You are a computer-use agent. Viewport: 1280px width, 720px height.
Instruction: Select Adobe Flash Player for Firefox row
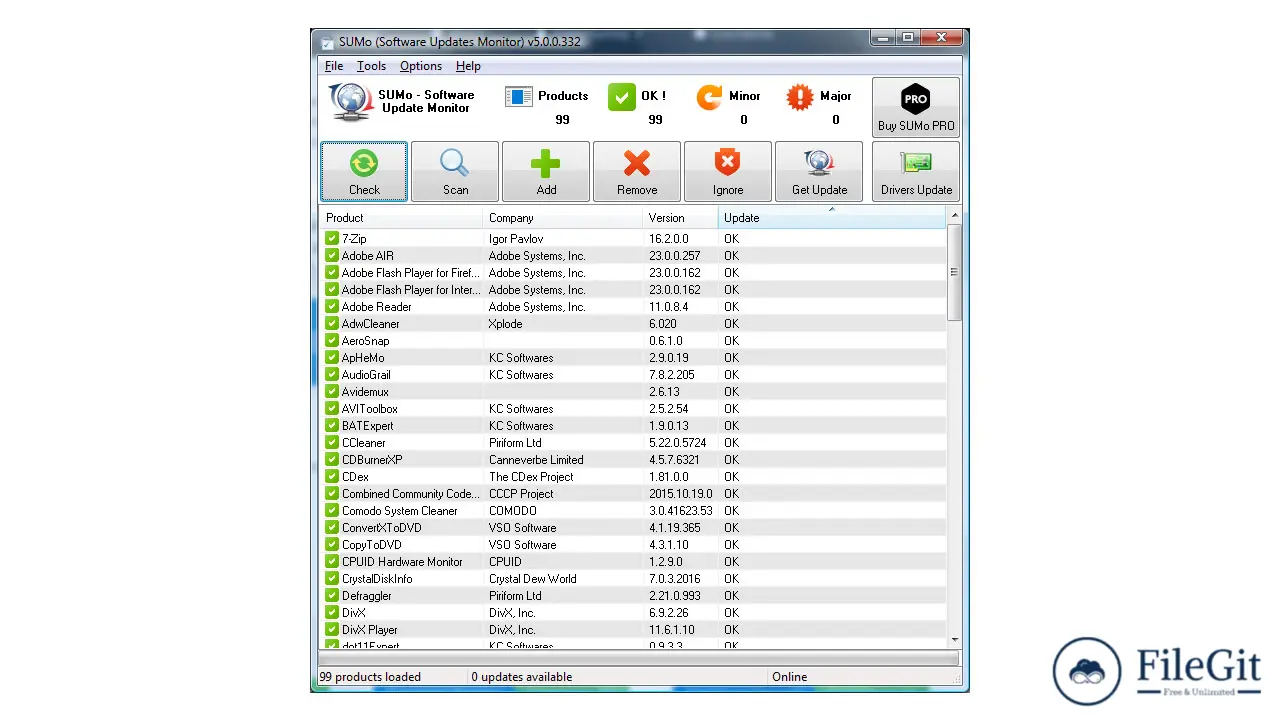pyautogui.click(x=632, y=273)
